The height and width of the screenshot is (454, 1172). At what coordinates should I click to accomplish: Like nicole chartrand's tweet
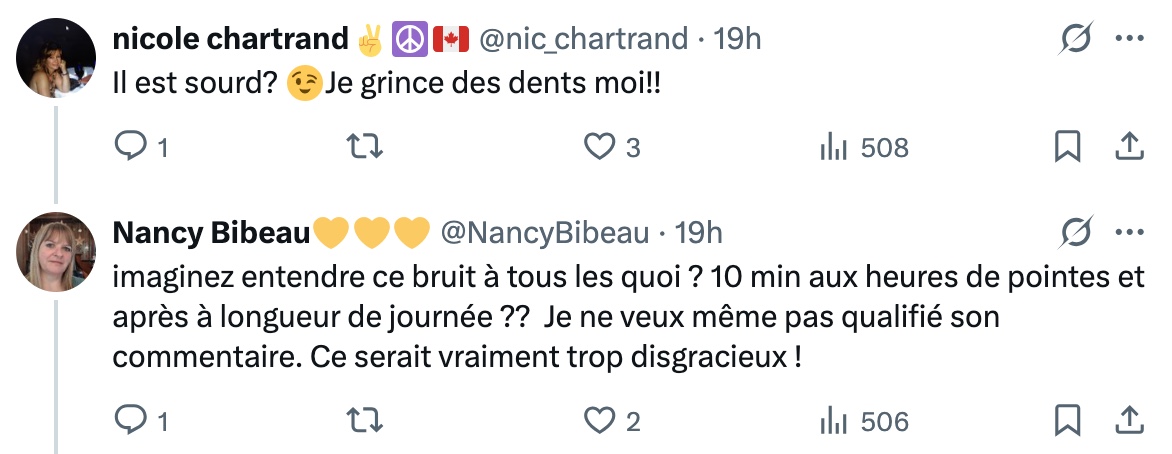click(598, 148)
